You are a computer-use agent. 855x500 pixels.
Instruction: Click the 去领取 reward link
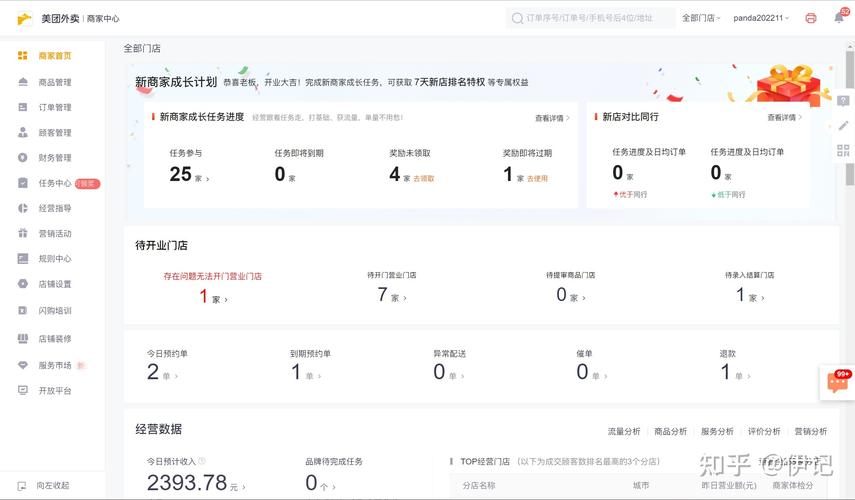tap(424, 178)
